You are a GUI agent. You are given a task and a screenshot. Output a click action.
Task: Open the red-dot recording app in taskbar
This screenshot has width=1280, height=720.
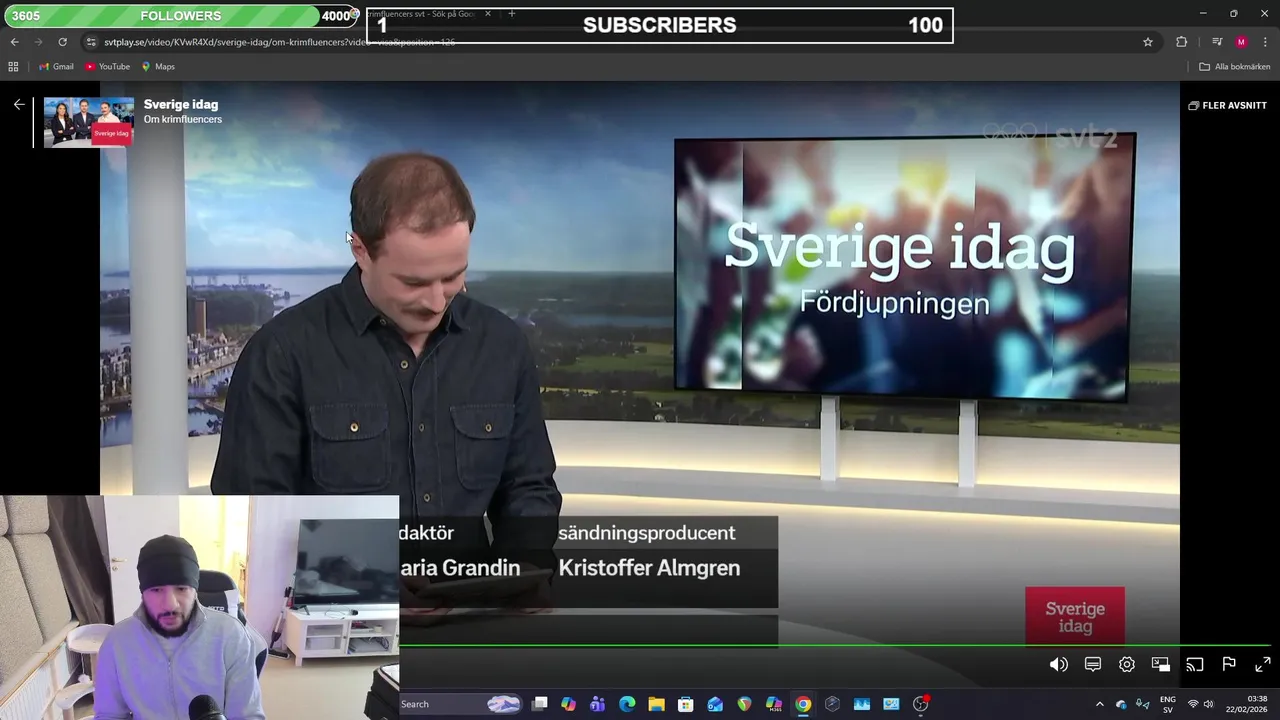click(921, 704)
